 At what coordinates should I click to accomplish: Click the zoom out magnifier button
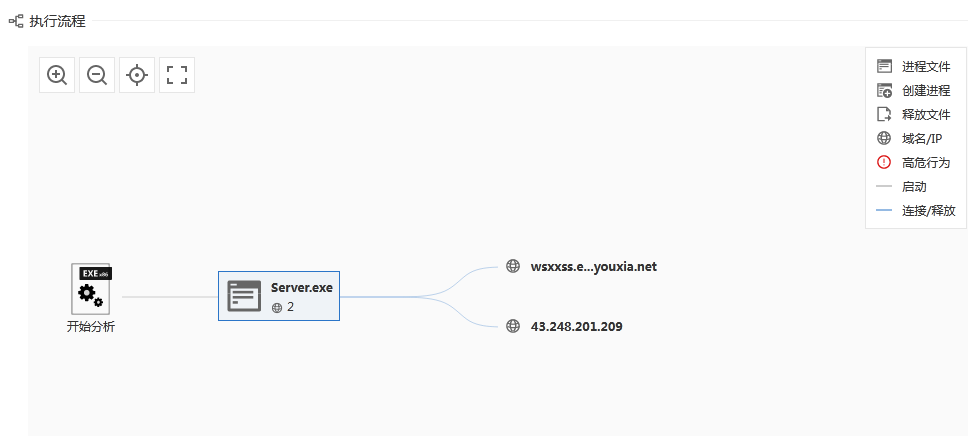(x=97, y=75)
